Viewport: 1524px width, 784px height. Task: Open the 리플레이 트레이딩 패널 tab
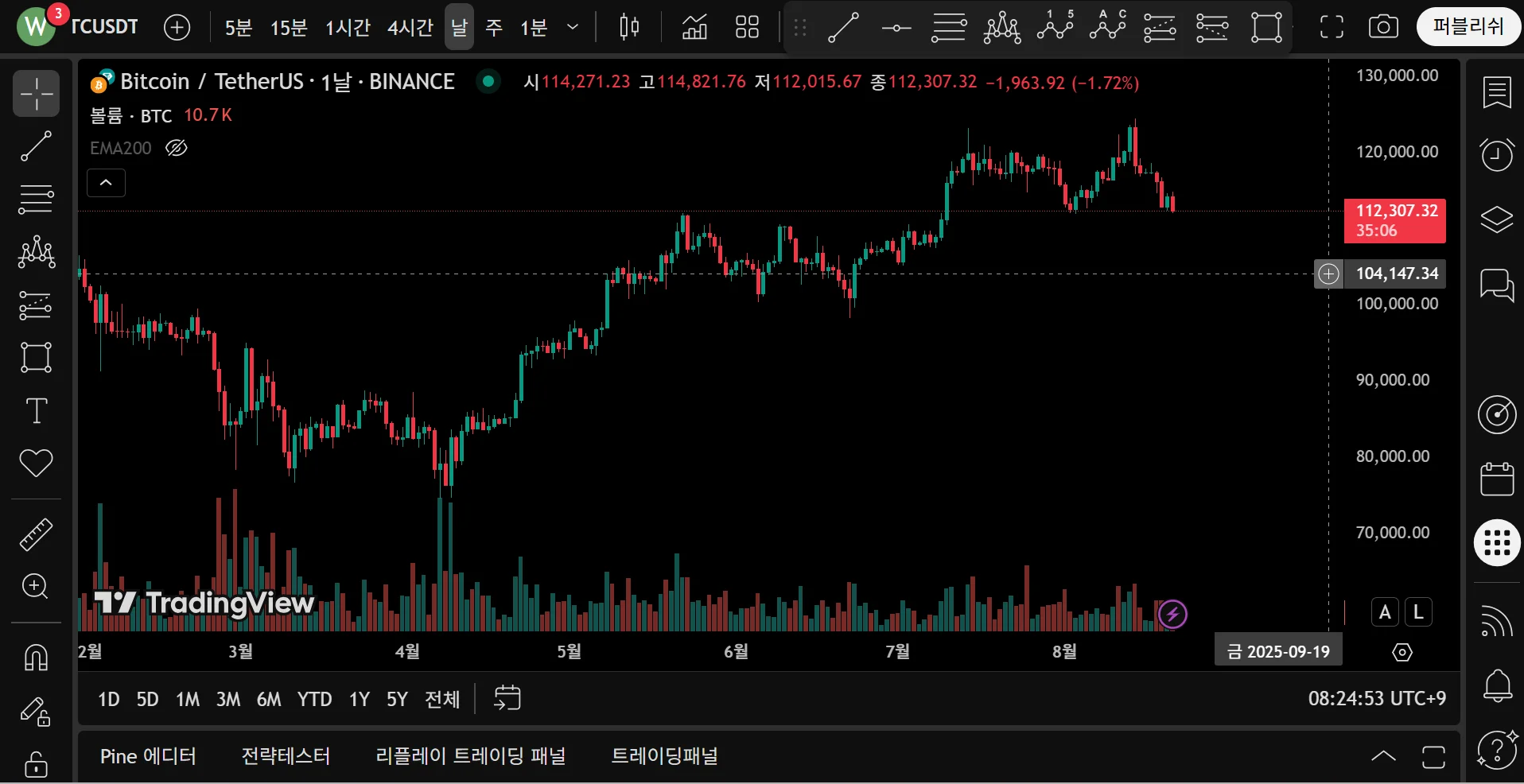(471, 756)
